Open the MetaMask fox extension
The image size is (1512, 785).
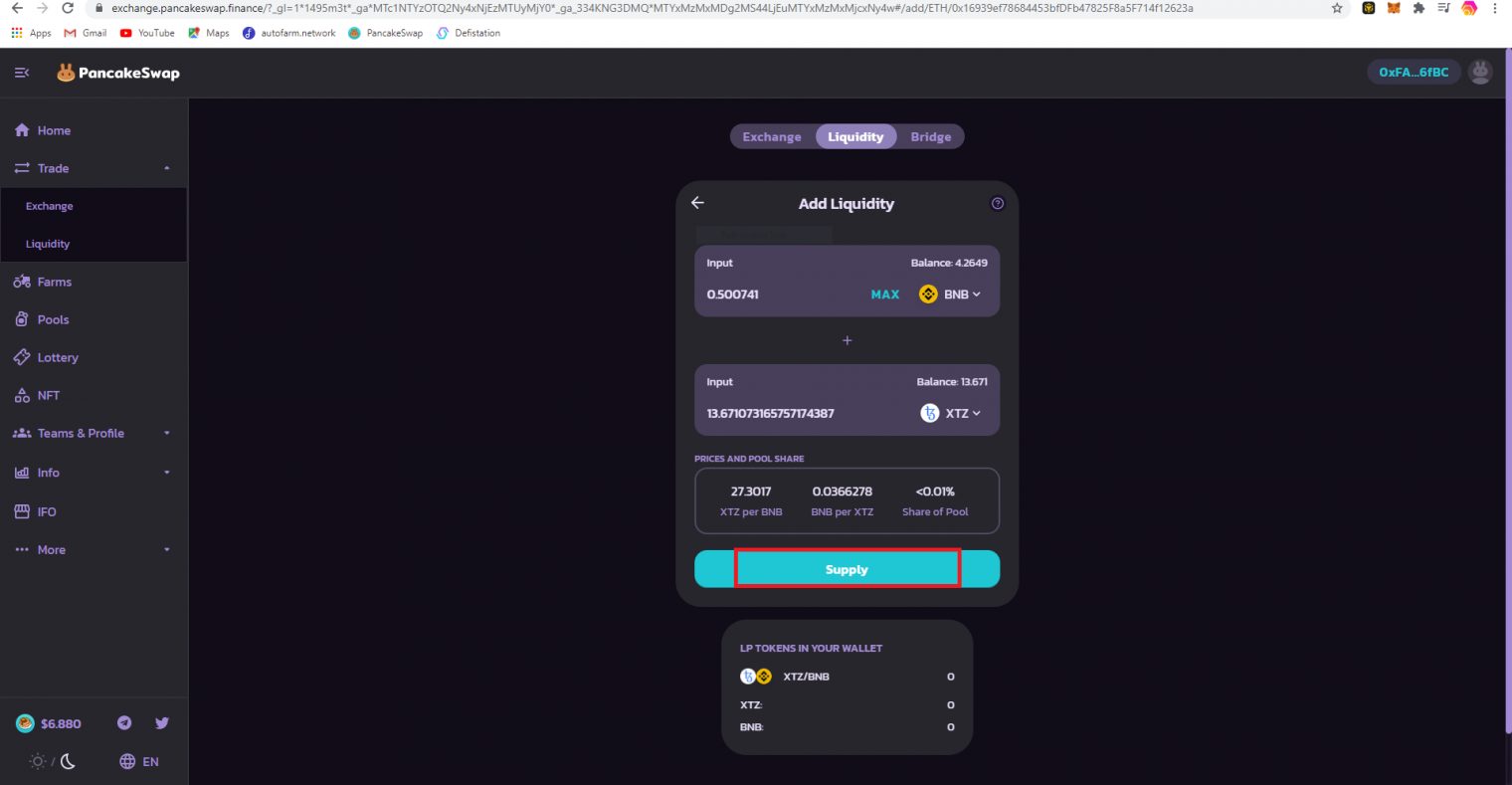[1394, 8]
